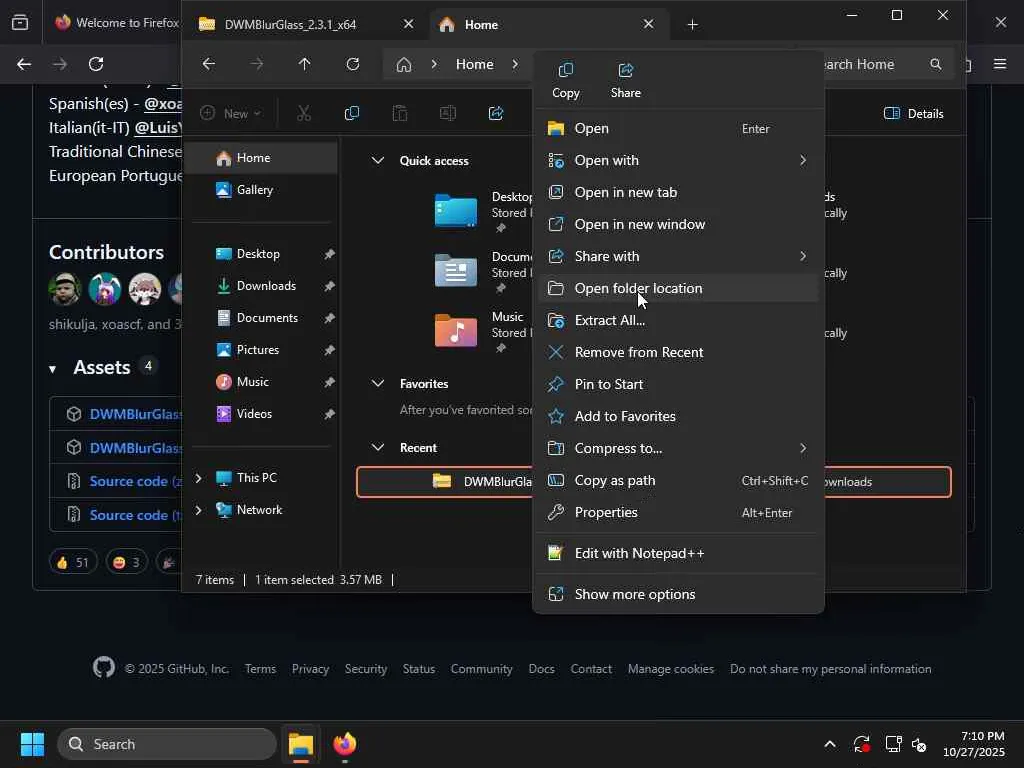Open Gallery in navigation pane
1024x768 pixels.
click(x=261, y=190)
